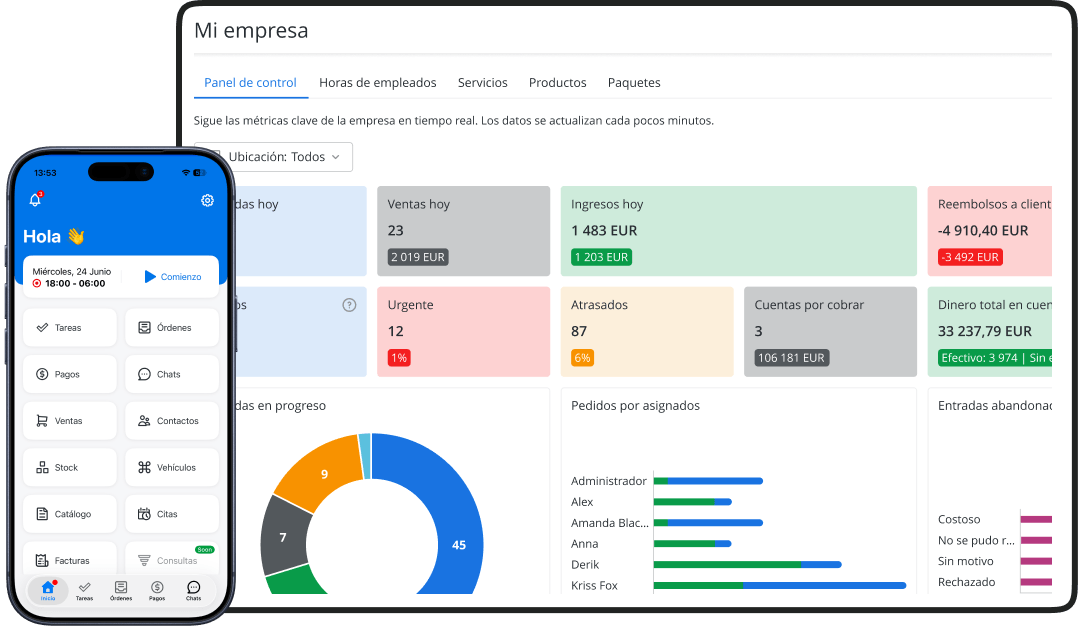Open Tareas tile on phone
The width and height of the screenshot is (1078, 630).
tap(69, 327)
